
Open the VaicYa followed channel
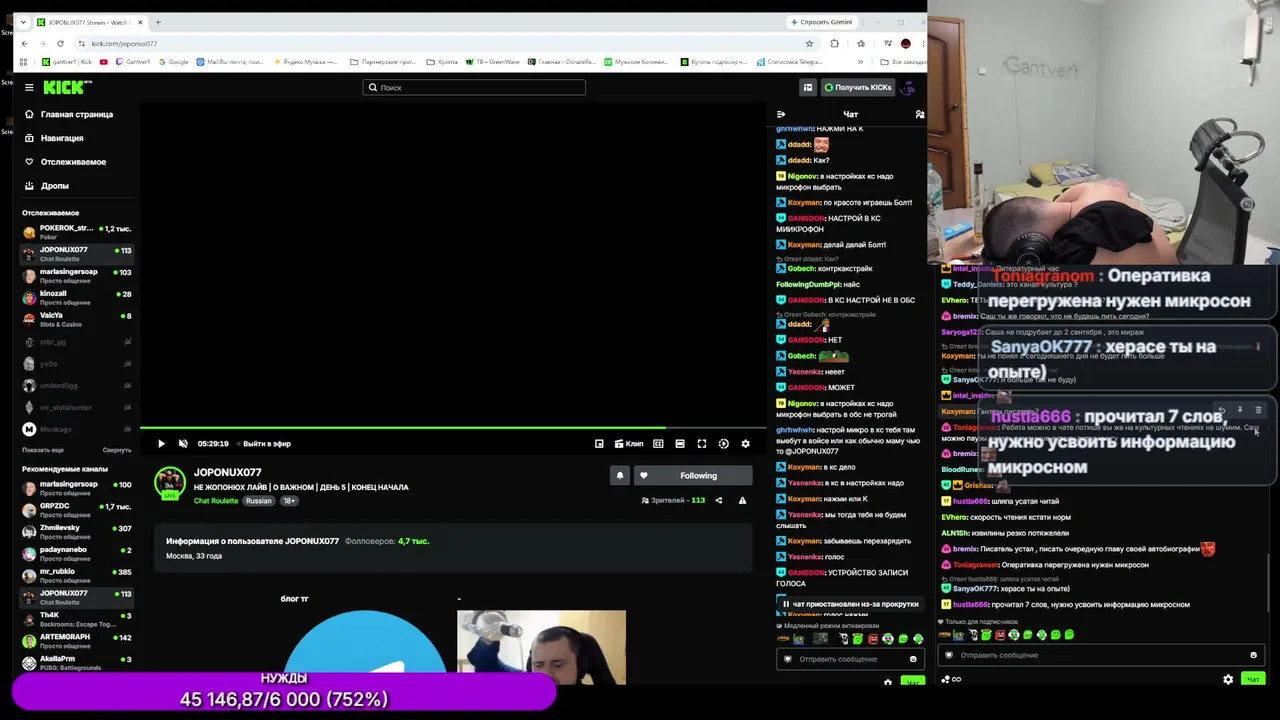coord(77,319)
